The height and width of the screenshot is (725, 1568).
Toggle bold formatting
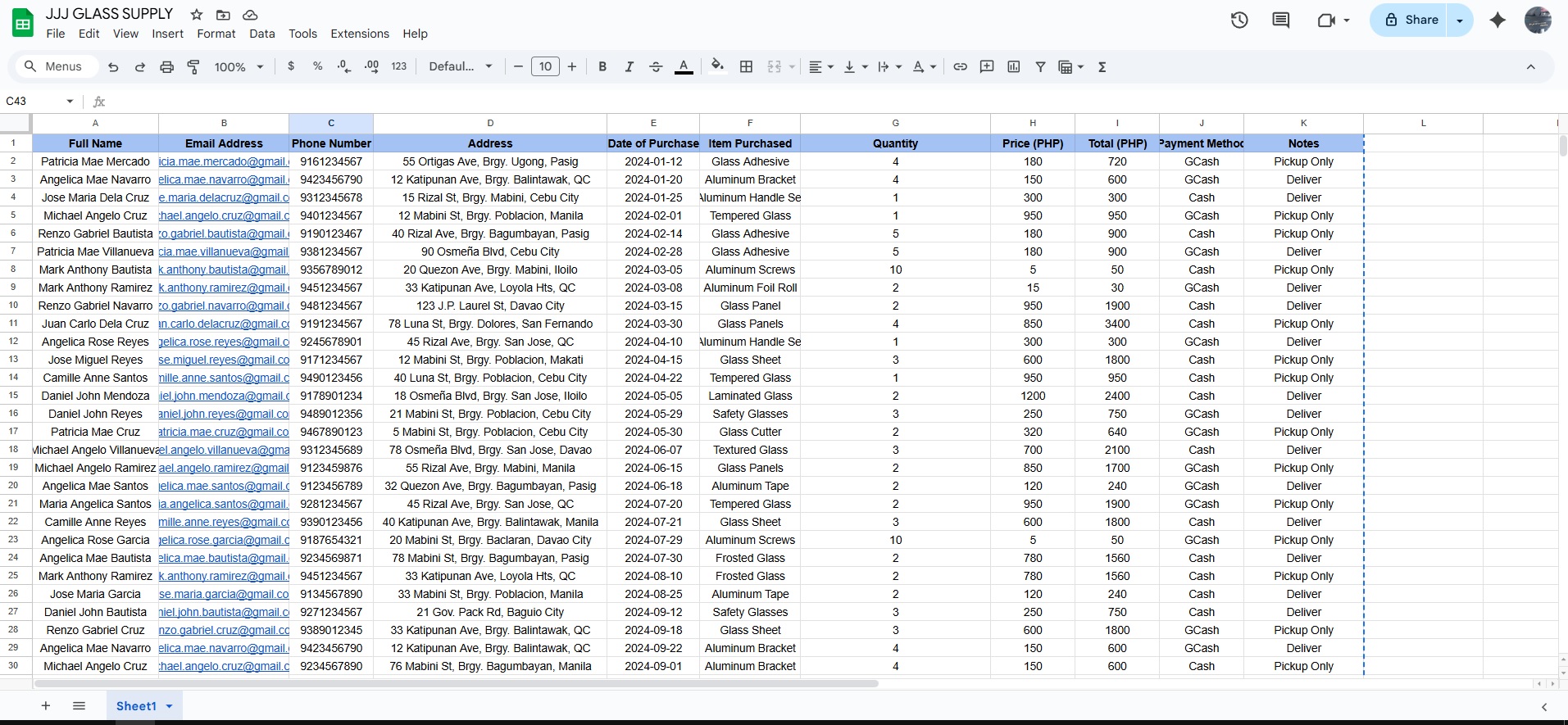(x=602, y=67)
